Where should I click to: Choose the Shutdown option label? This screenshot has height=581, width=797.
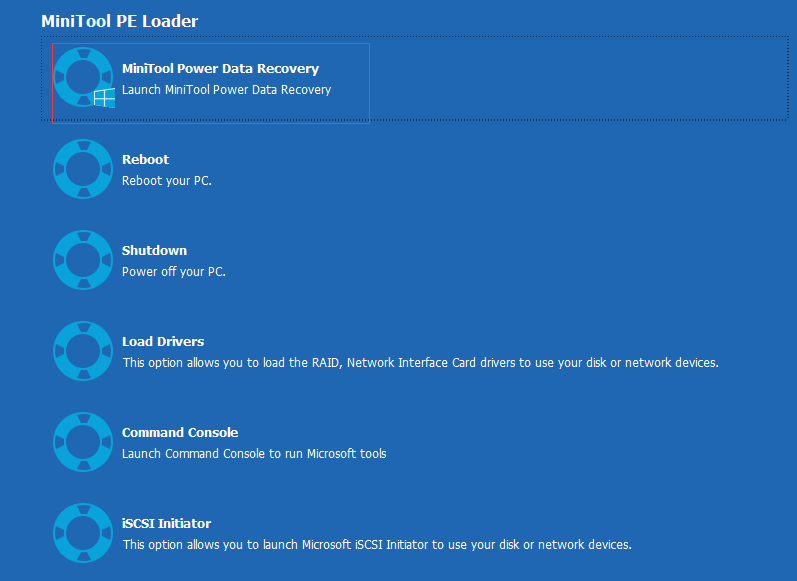tap(155, 251)
